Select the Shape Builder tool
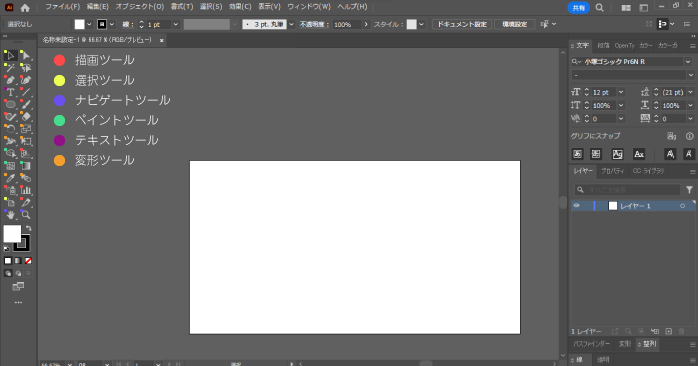698x366 pixels. [x=10, y=154]
